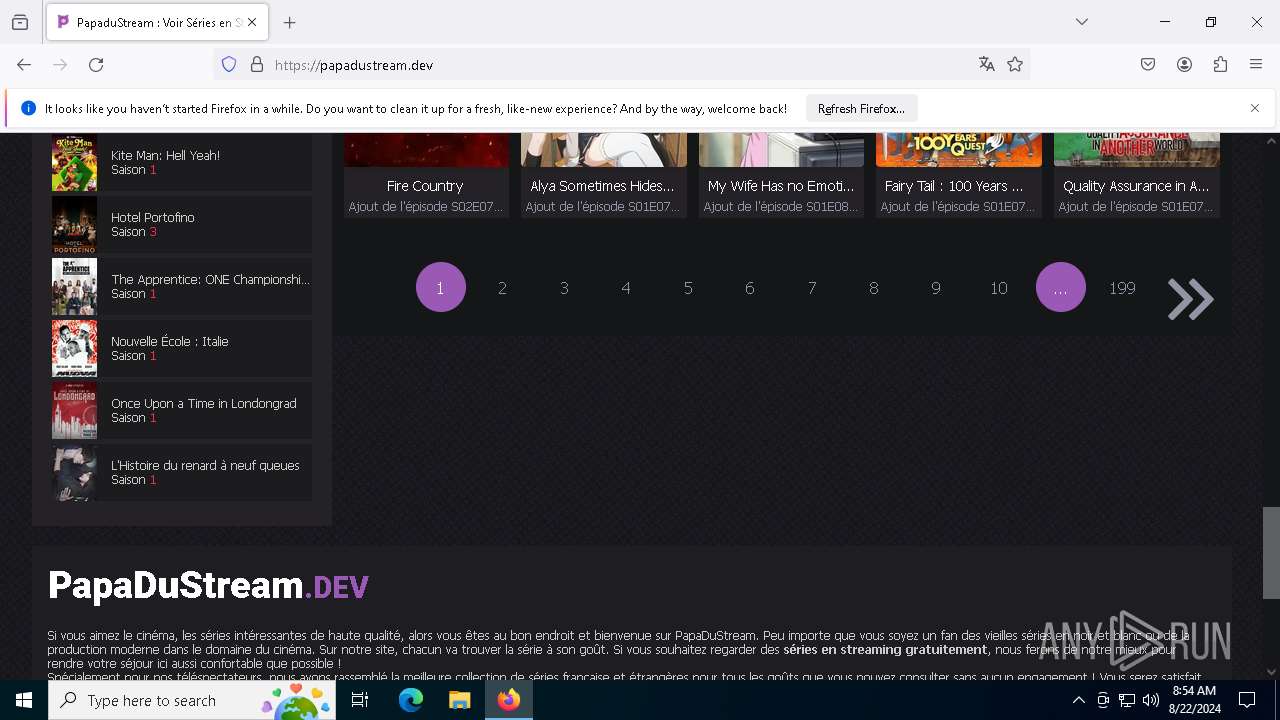This screenshot has width=1280, height=720.
Task: Dismiss the Firefox notification bar
Action: [1255, 108]
